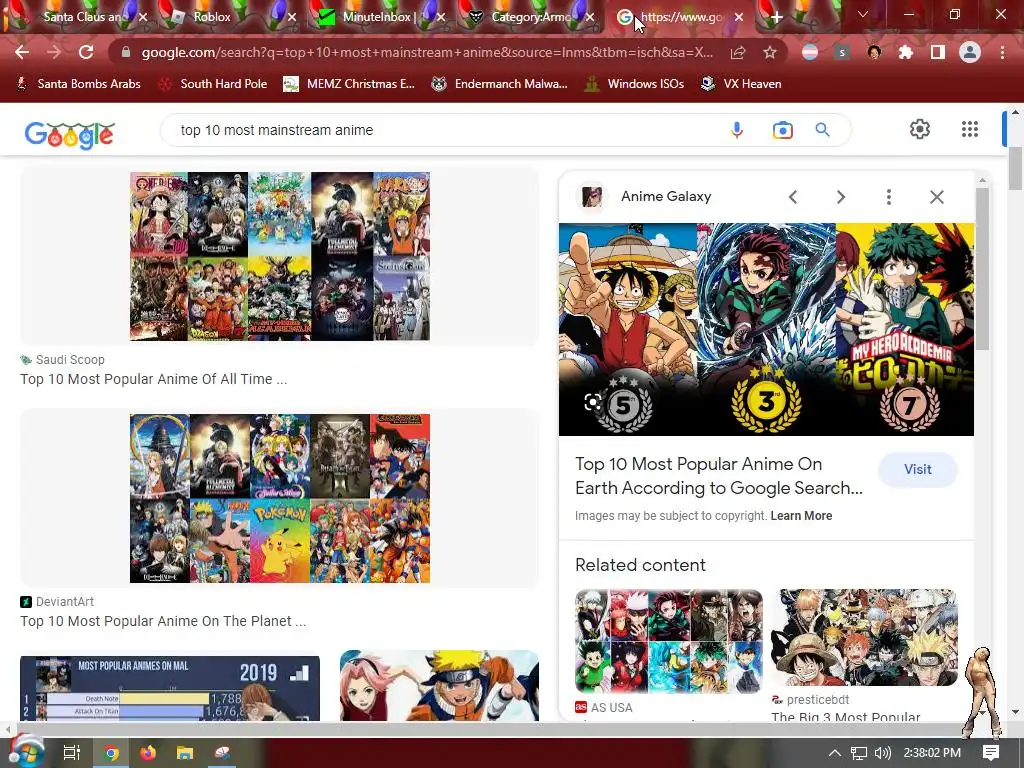Toggle the browser side panel
1024x768 pixels.
tap(938, 52)
